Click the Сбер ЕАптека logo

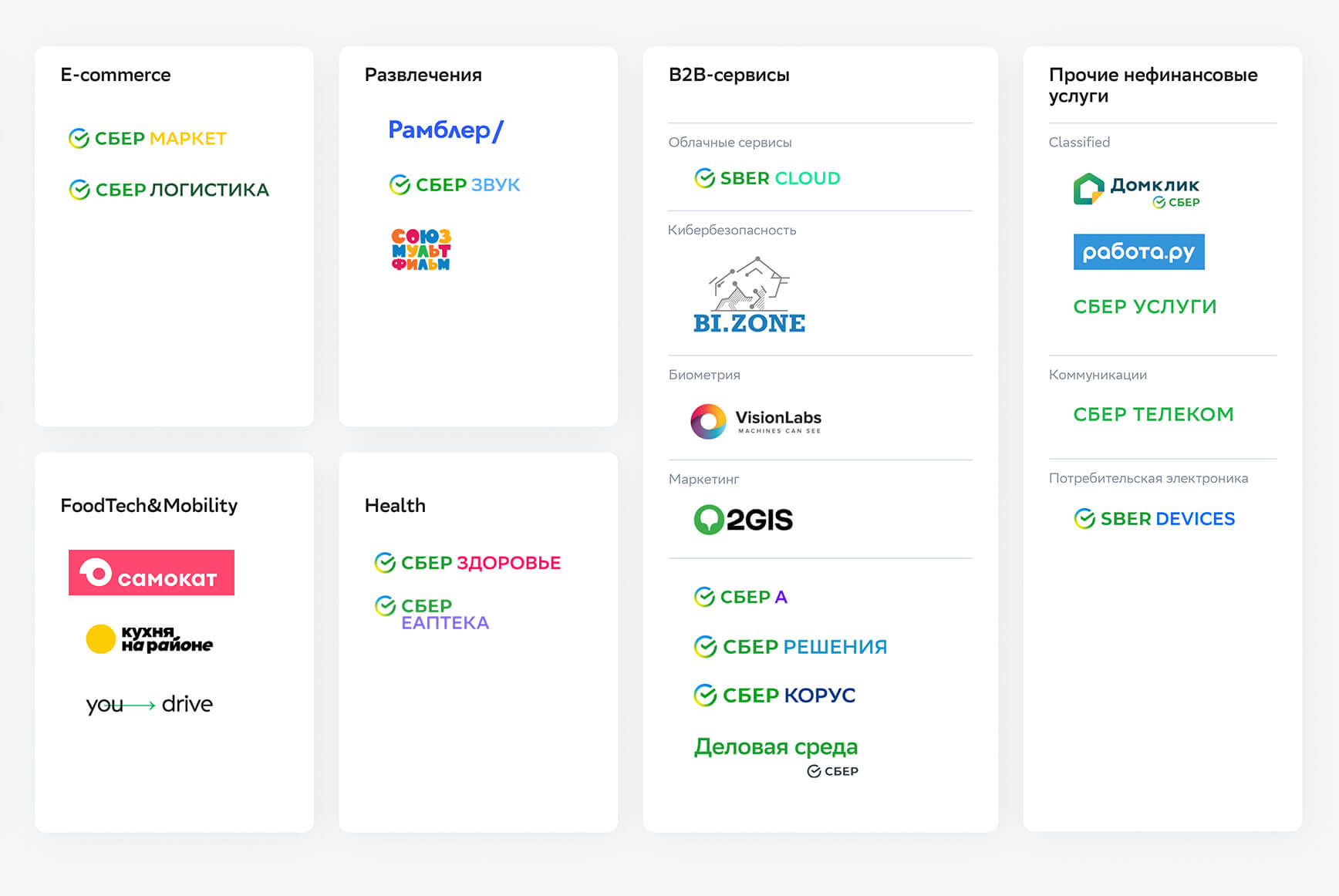point(432,614)
